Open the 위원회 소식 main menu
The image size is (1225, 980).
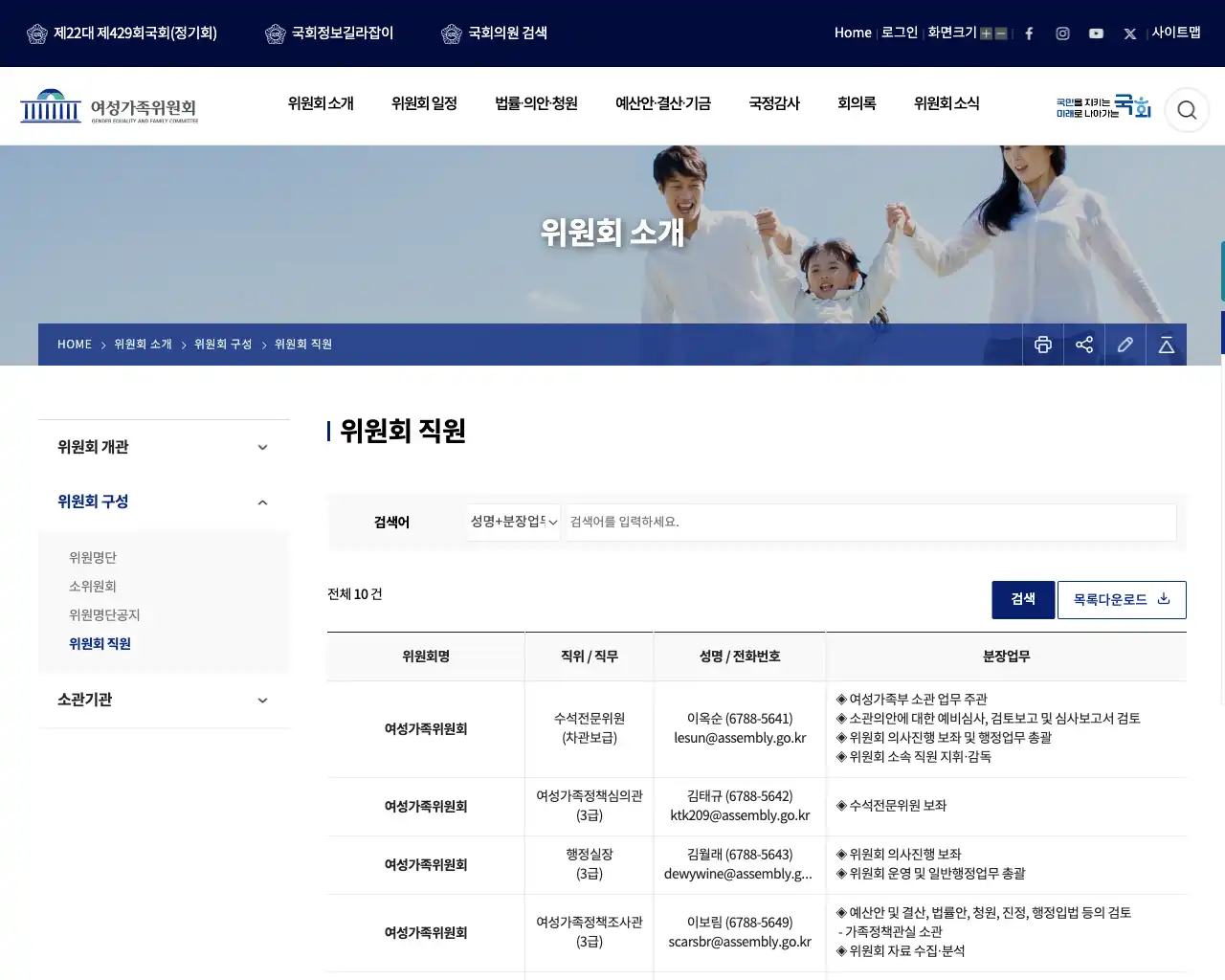pyautogui.click(x=947, y=103)
